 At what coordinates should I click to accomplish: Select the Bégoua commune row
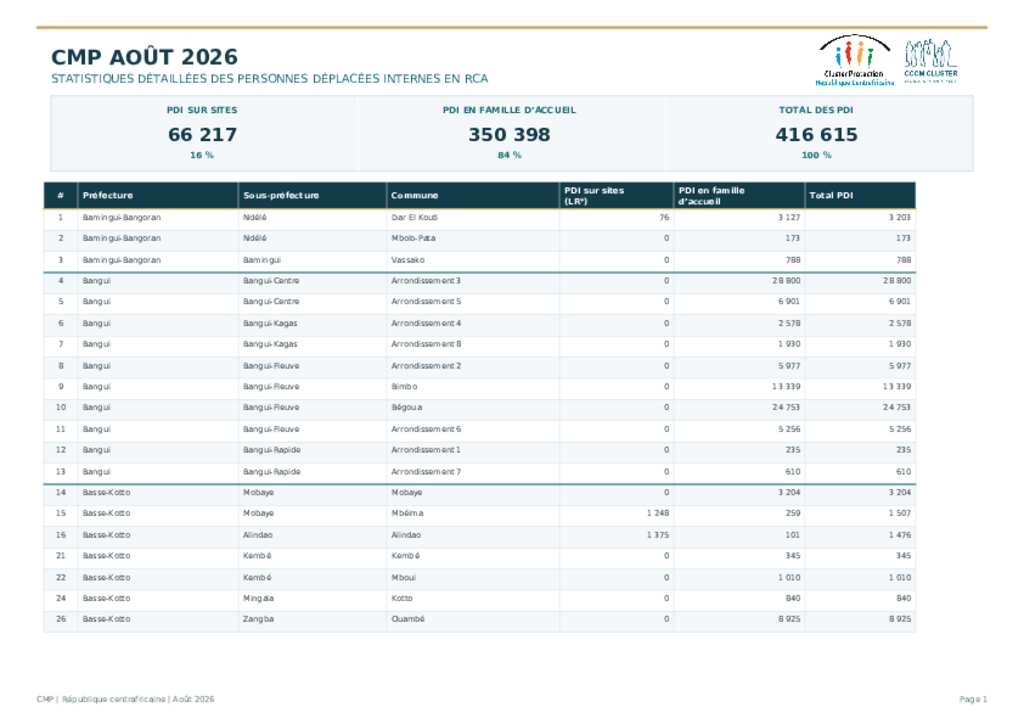click(479, 407)
